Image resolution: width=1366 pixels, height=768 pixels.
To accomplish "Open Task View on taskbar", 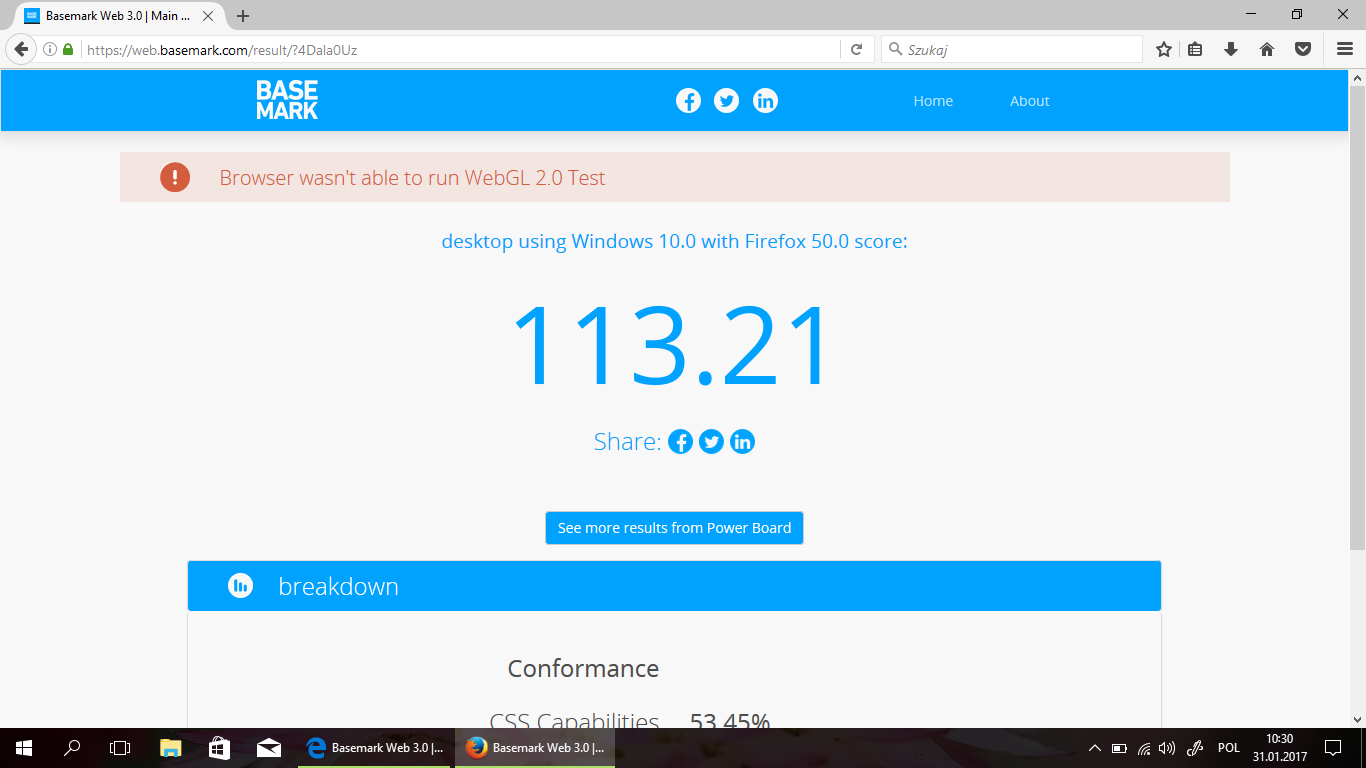I will click(x=120, y=748).
